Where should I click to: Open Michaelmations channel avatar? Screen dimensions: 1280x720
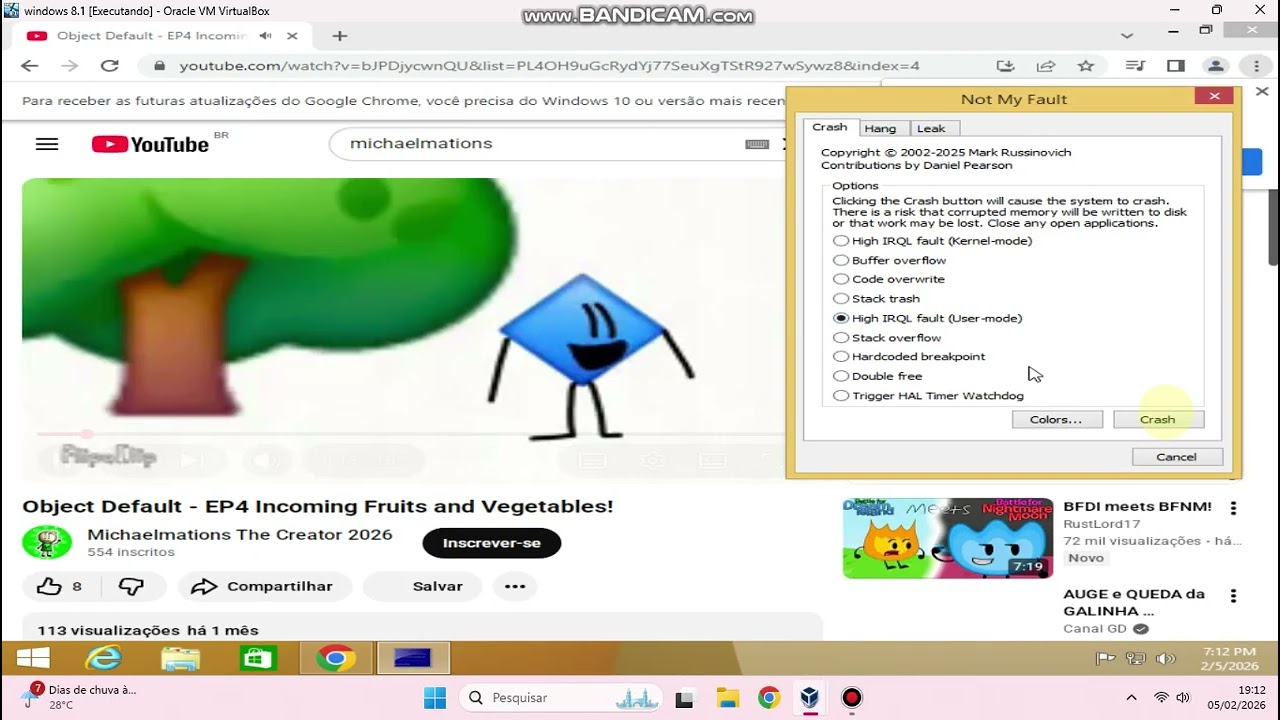(47, 542)
